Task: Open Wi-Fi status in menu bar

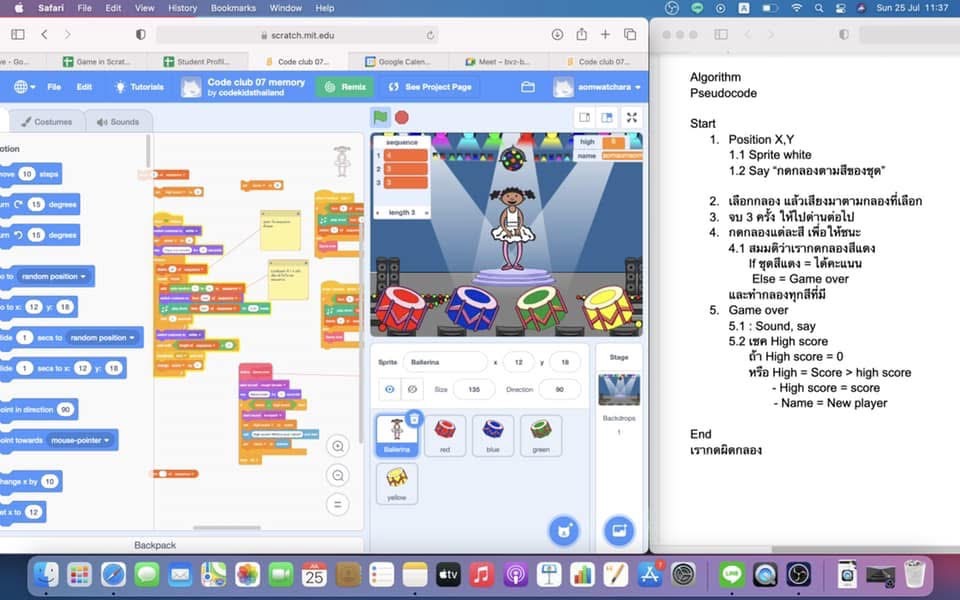Action: [x=797, y=8]
